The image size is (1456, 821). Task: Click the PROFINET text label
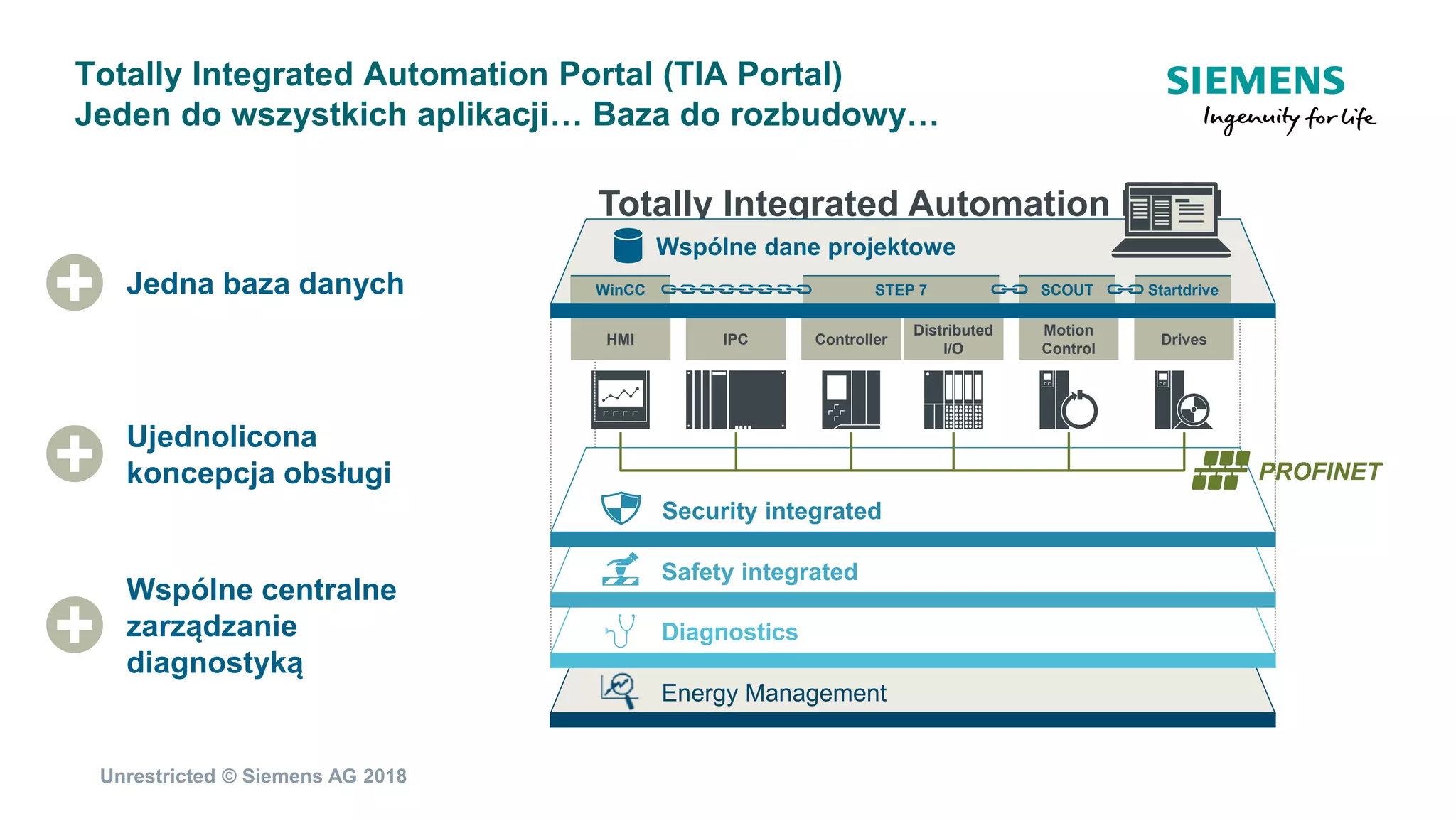point(1320,471)
